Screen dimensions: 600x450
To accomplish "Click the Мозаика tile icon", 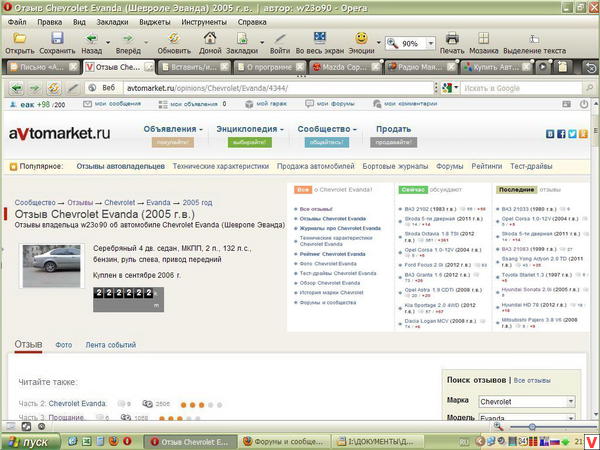I will pyautogui.click(x=484, y=38).
